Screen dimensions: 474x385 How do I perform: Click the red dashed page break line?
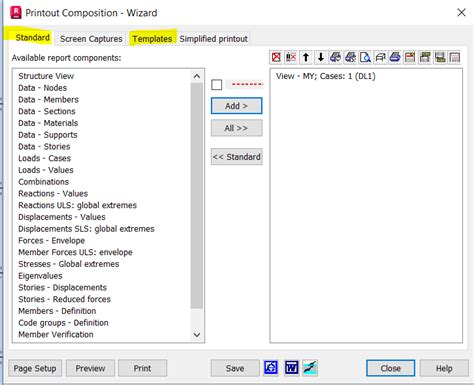(247, 84)
